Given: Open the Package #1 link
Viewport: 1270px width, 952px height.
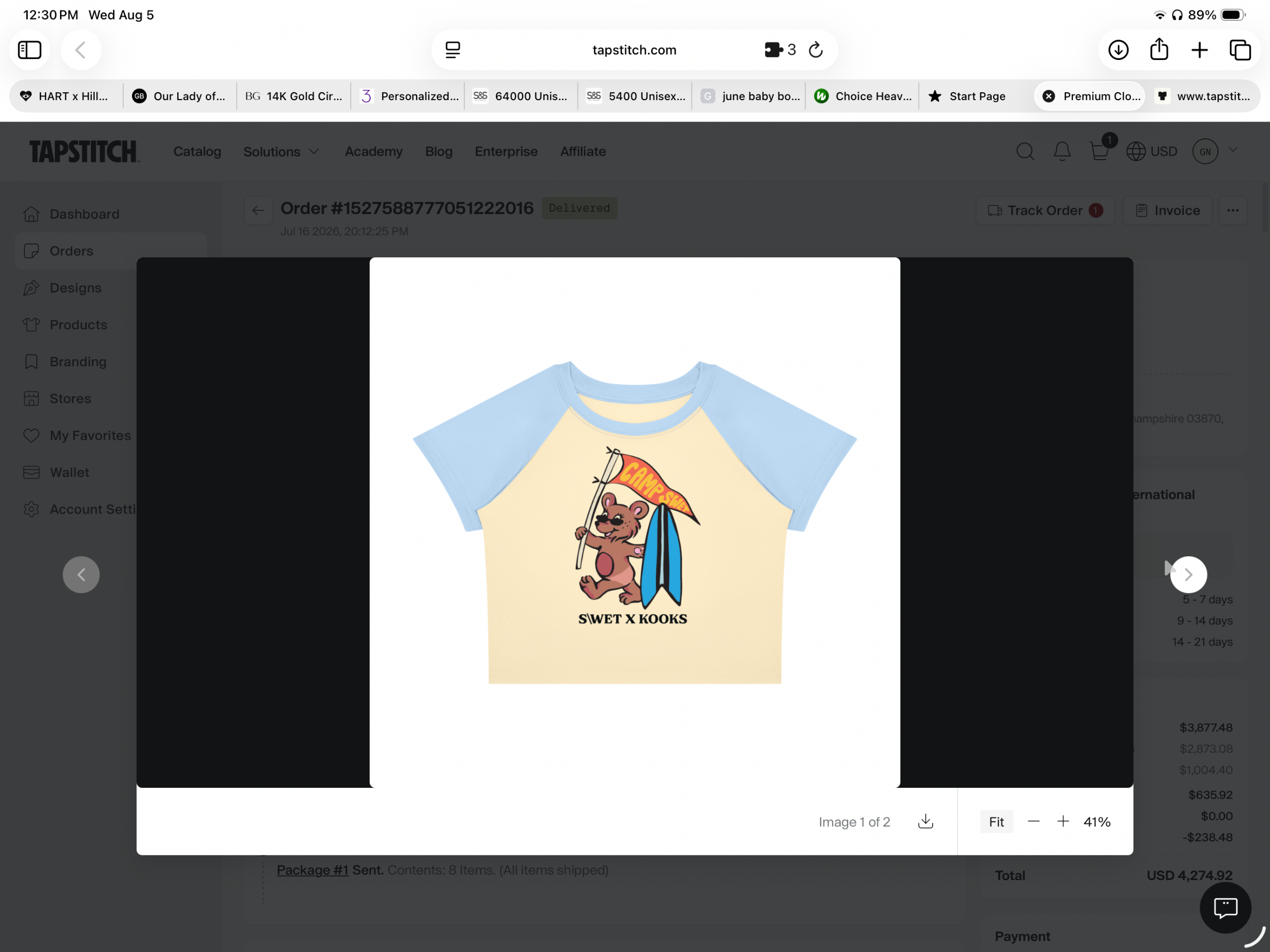Looking at the screenshot, I should click(313, 870).
